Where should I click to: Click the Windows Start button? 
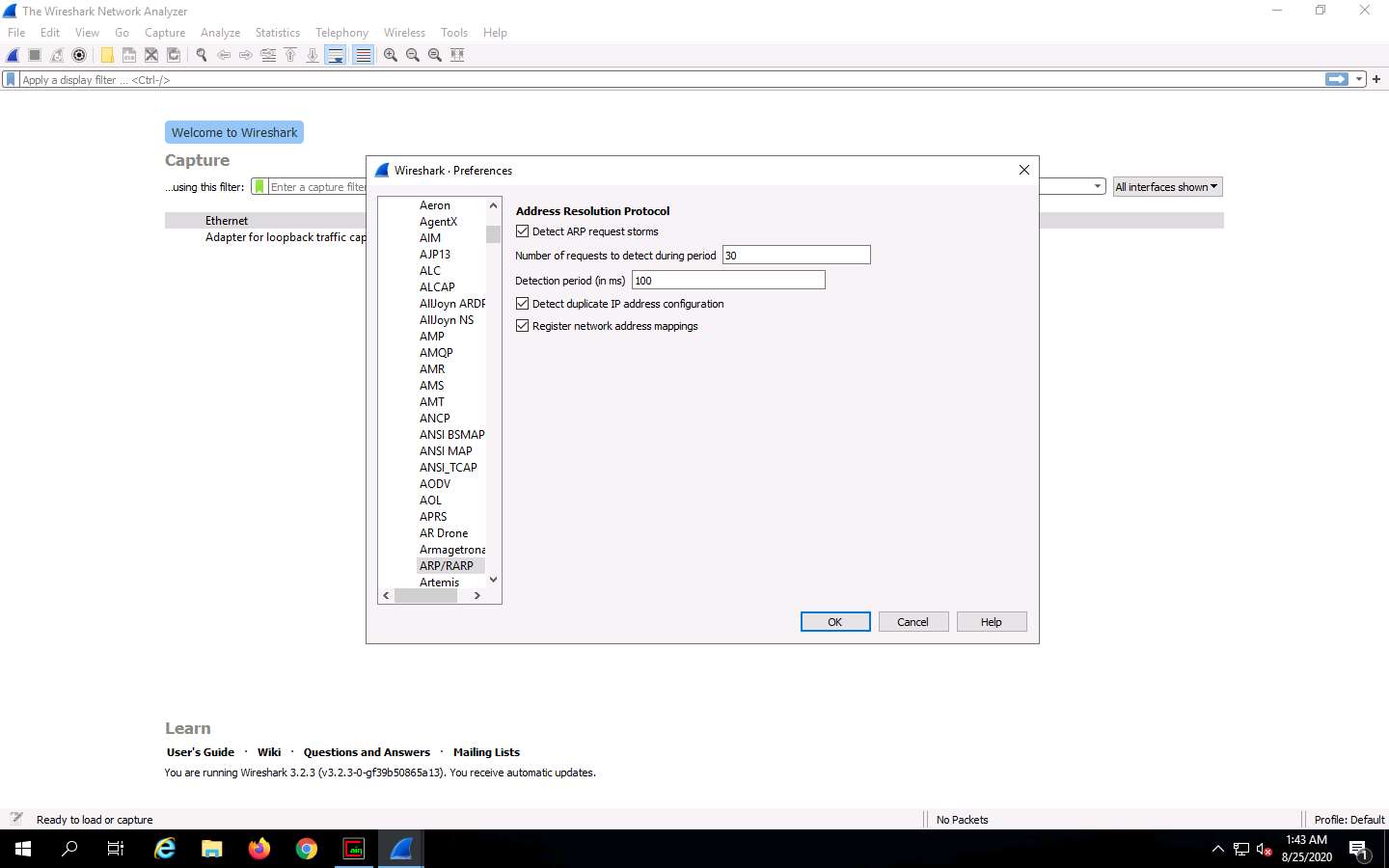(x=23, y=849)
